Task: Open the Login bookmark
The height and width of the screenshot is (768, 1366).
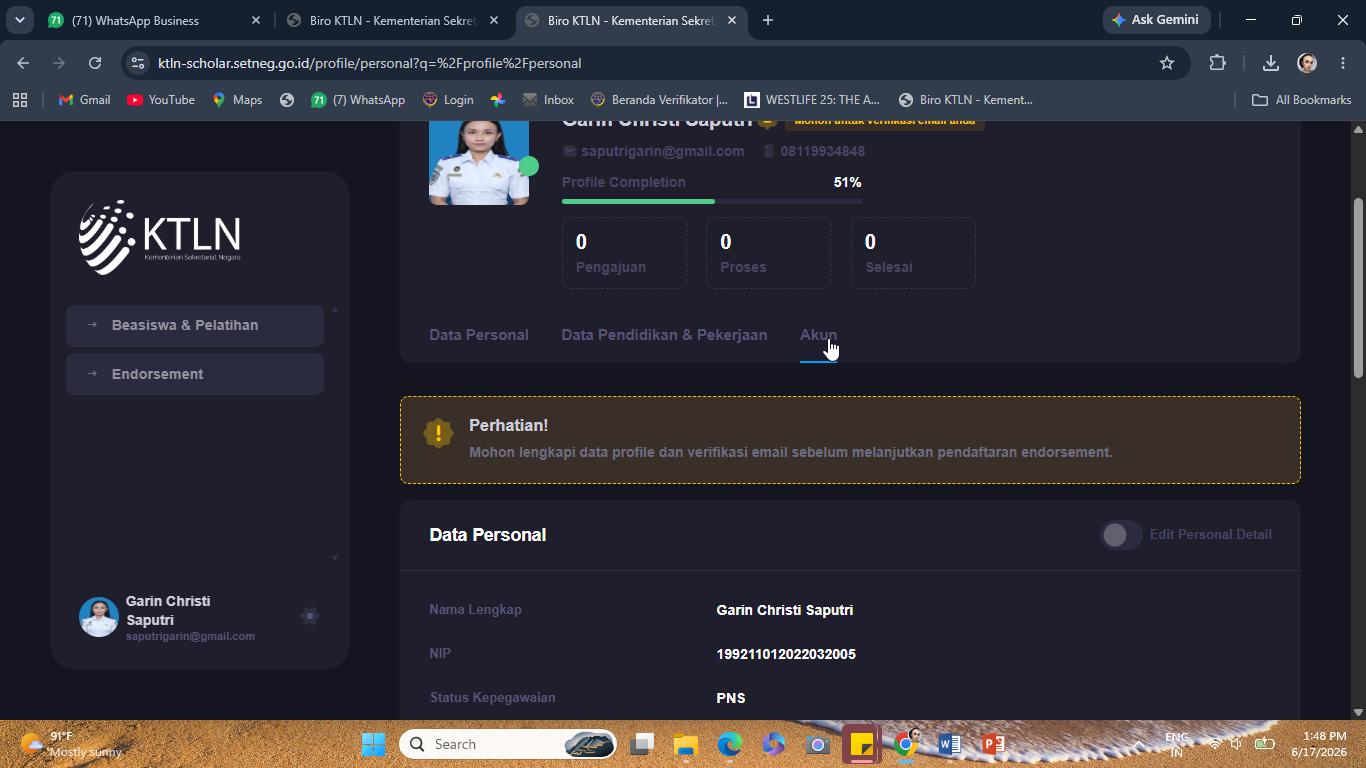Action: click(448, 100)
